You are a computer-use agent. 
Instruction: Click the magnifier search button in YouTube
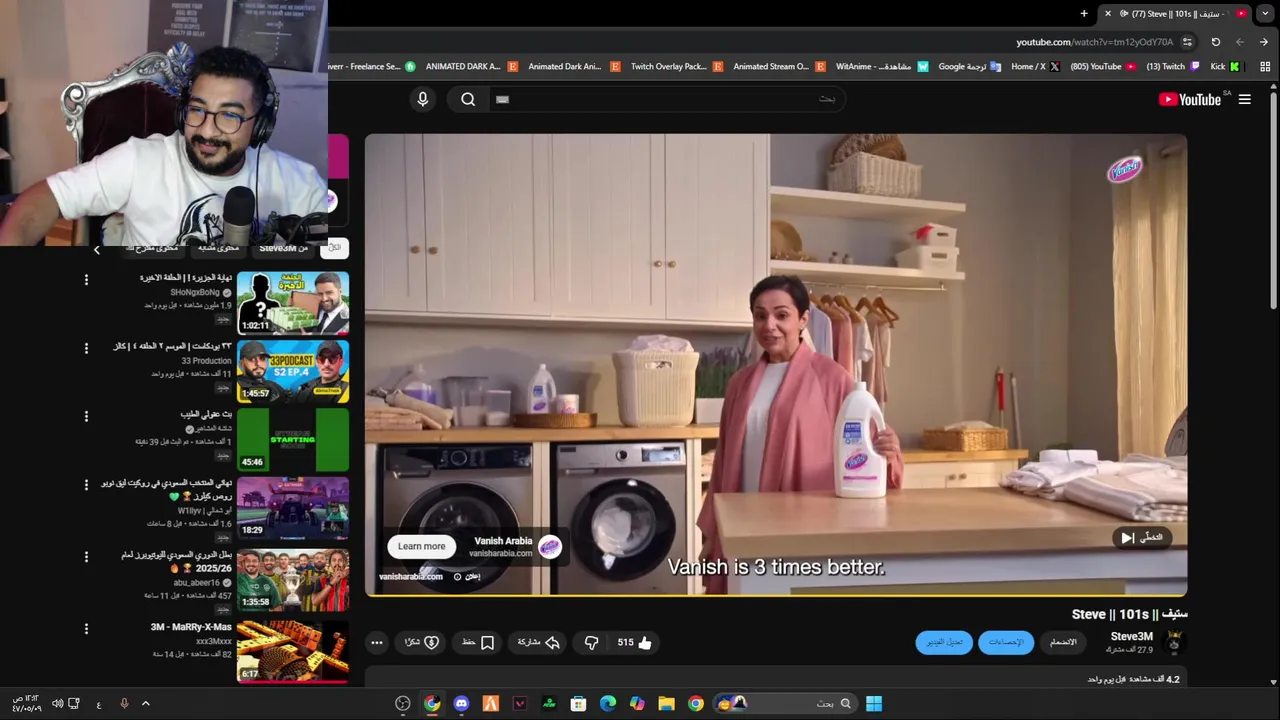(468, 99)
